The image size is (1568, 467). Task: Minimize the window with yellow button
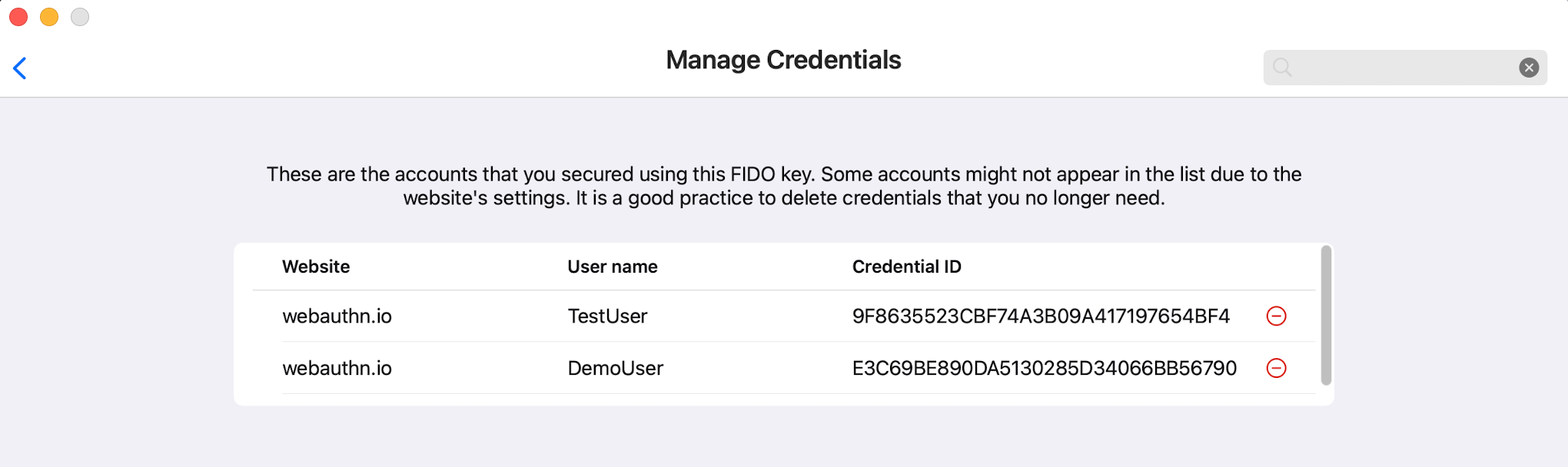coord(49,17)
